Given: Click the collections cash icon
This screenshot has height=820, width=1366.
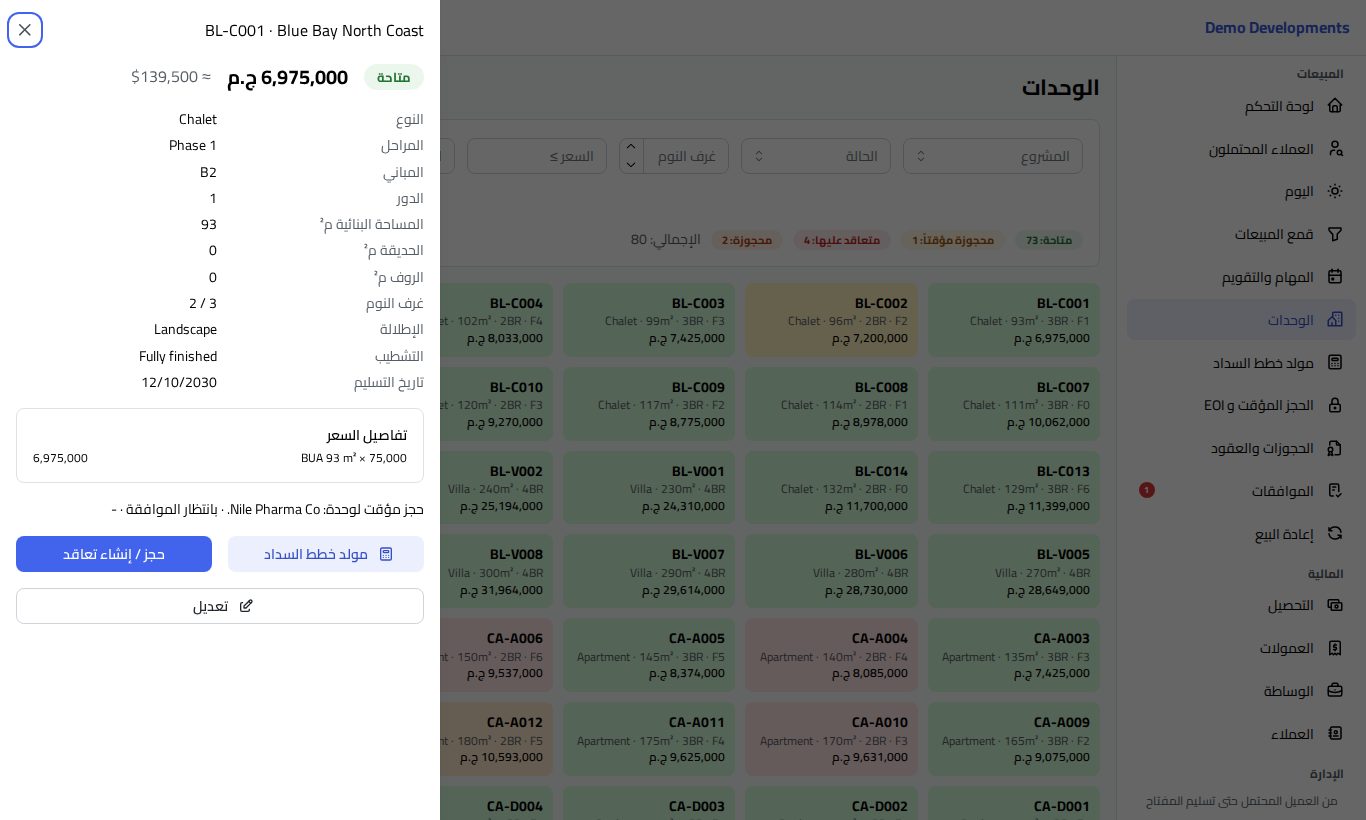Looking at the screenshot, I should (1335, 605).
